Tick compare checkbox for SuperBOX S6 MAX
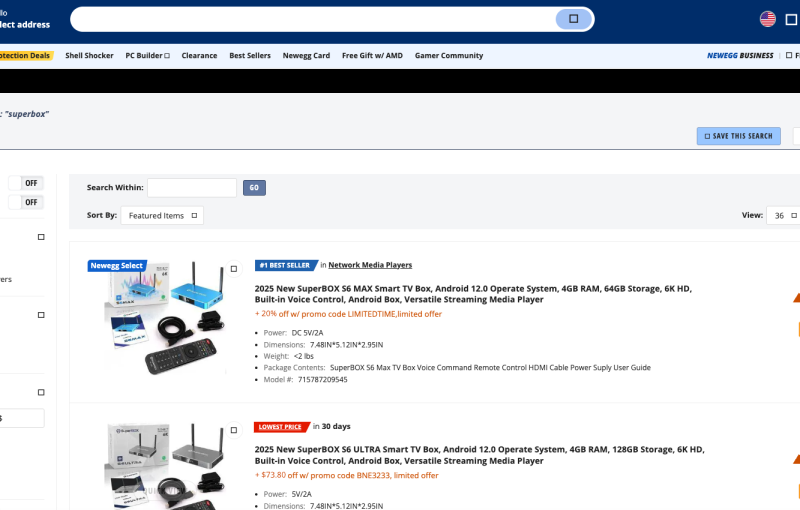Image resolution: width=800 pixels, height=510 pixels. tap(233, 269)
